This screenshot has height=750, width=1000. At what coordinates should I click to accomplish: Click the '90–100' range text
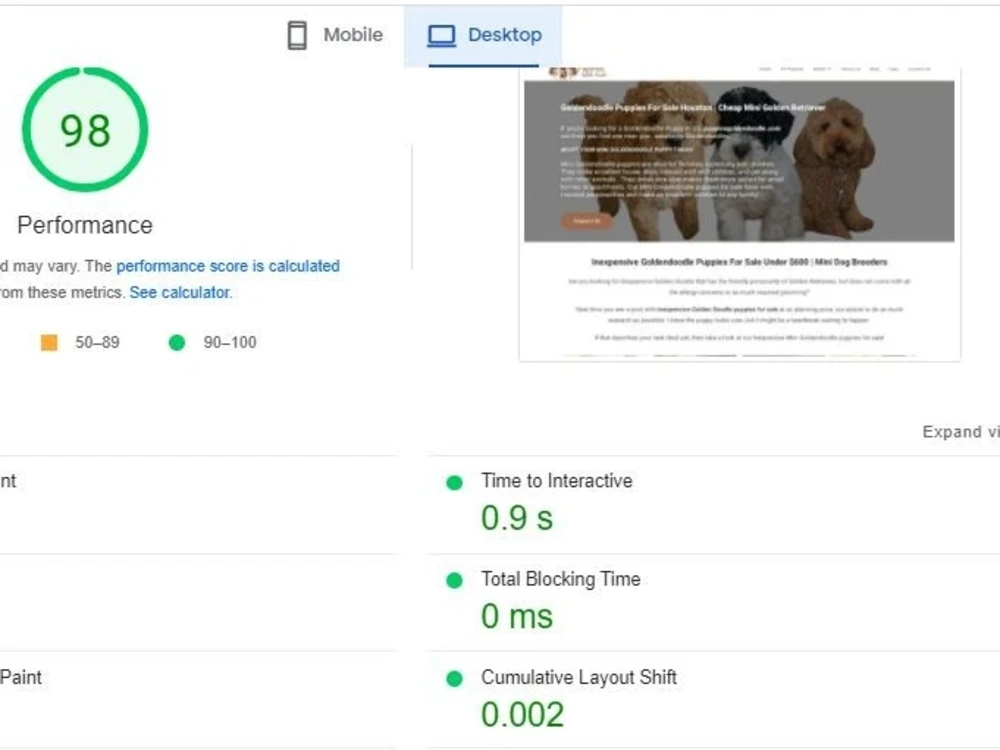tap(230, 342)
